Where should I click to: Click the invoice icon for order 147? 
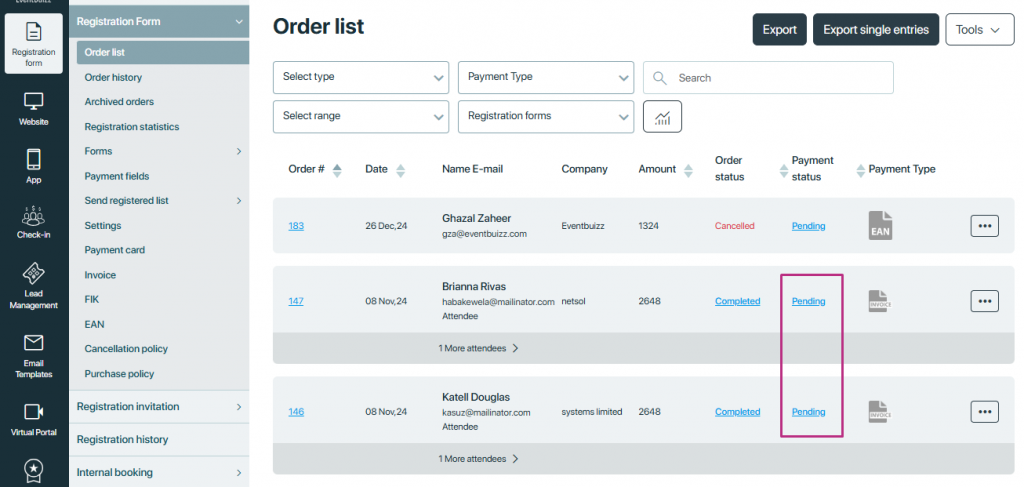pos(880,301)
